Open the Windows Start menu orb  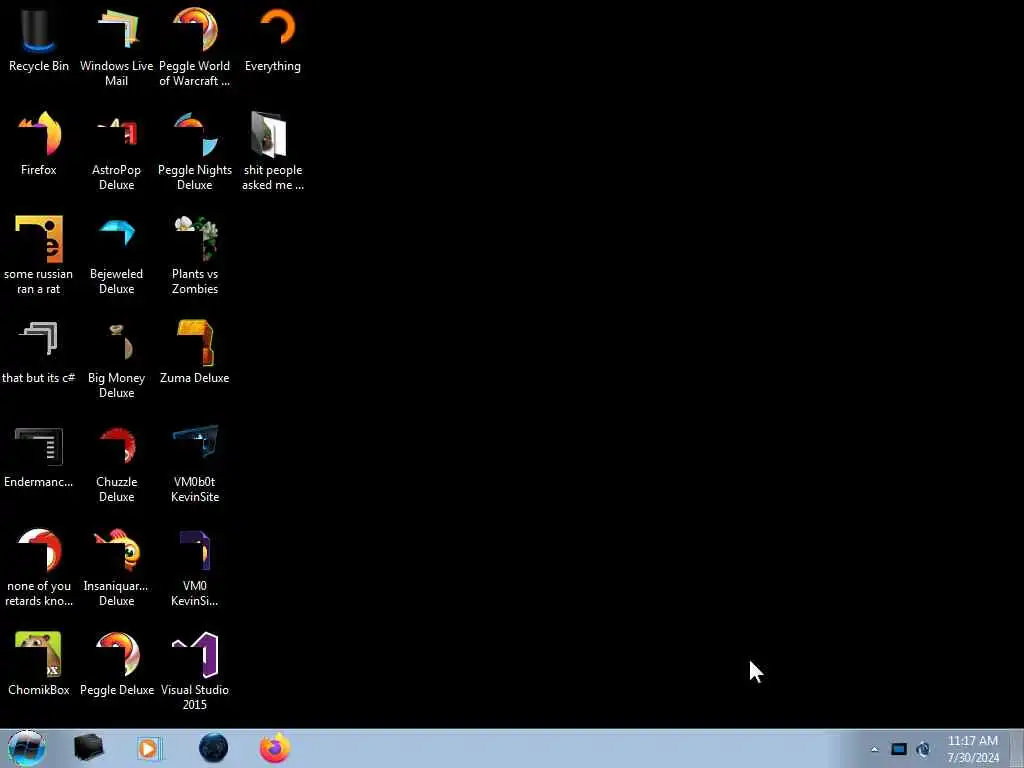coord(27,748)
